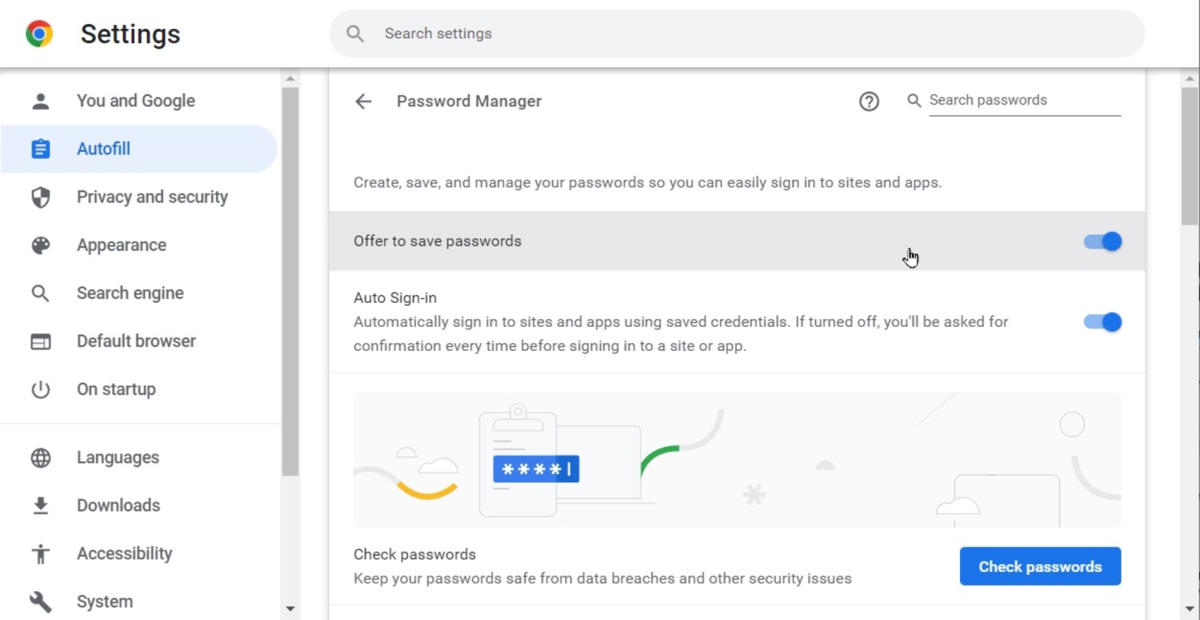Select You and Google in sidebar

136,101
